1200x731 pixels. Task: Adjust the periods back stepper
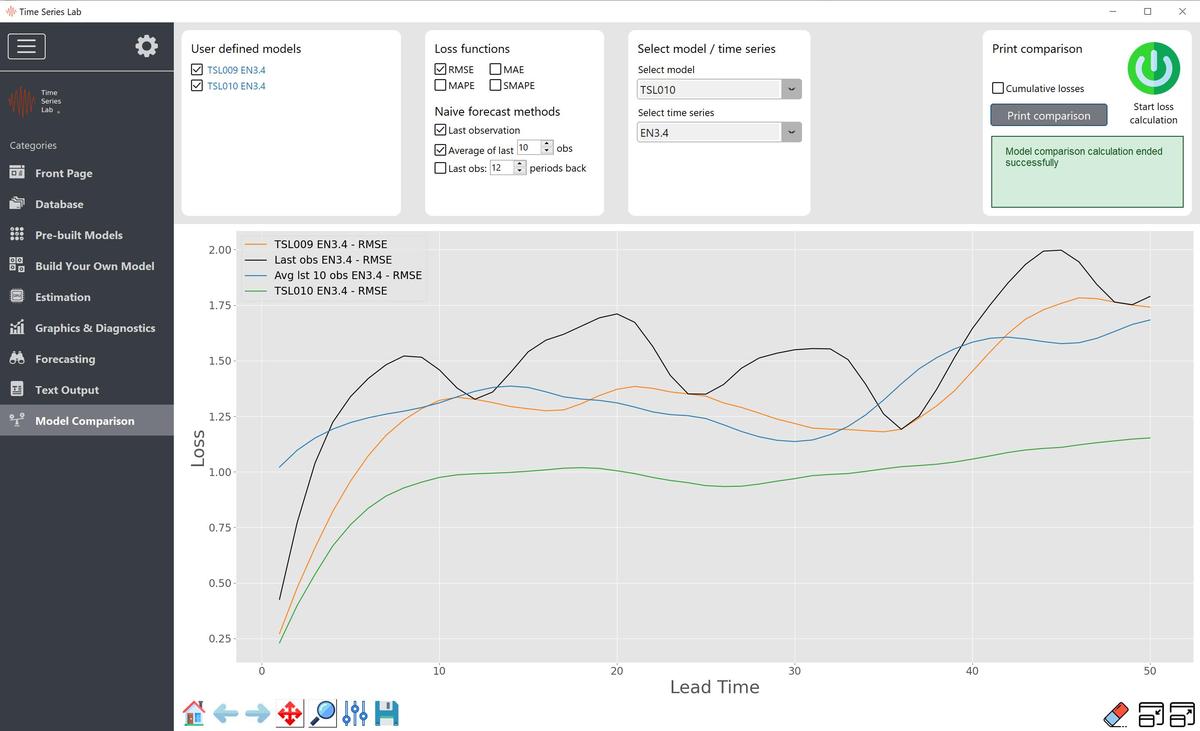[520, 168]
